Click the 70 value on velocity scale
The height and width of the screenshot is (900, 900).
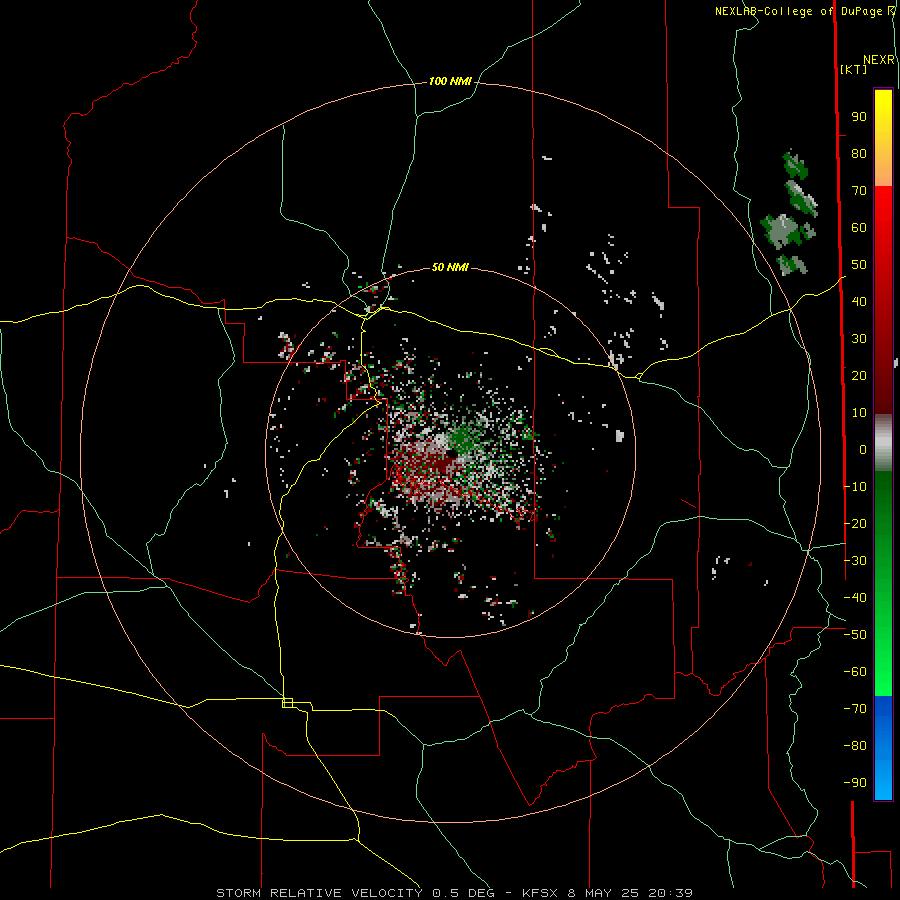point(859,191)
